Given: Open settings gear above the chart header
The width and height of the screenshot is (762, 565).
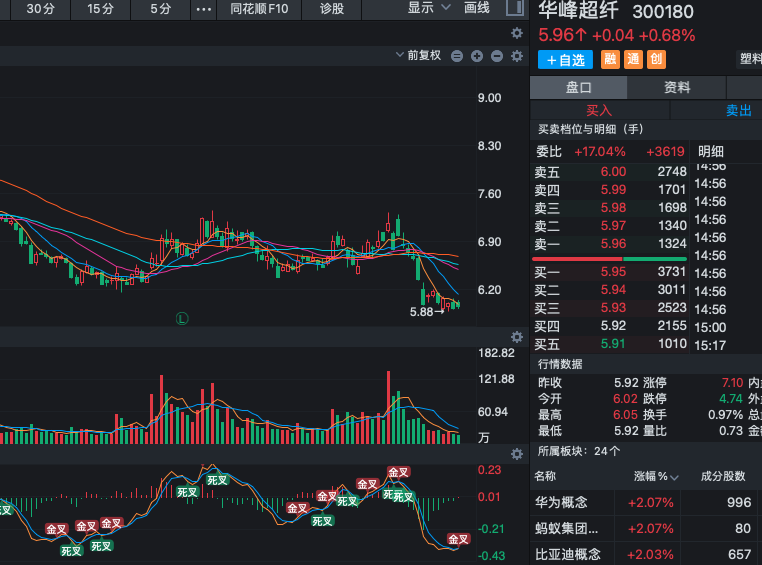Looking at the screenshot, I should pyautogui.click(x=517, y=33).
